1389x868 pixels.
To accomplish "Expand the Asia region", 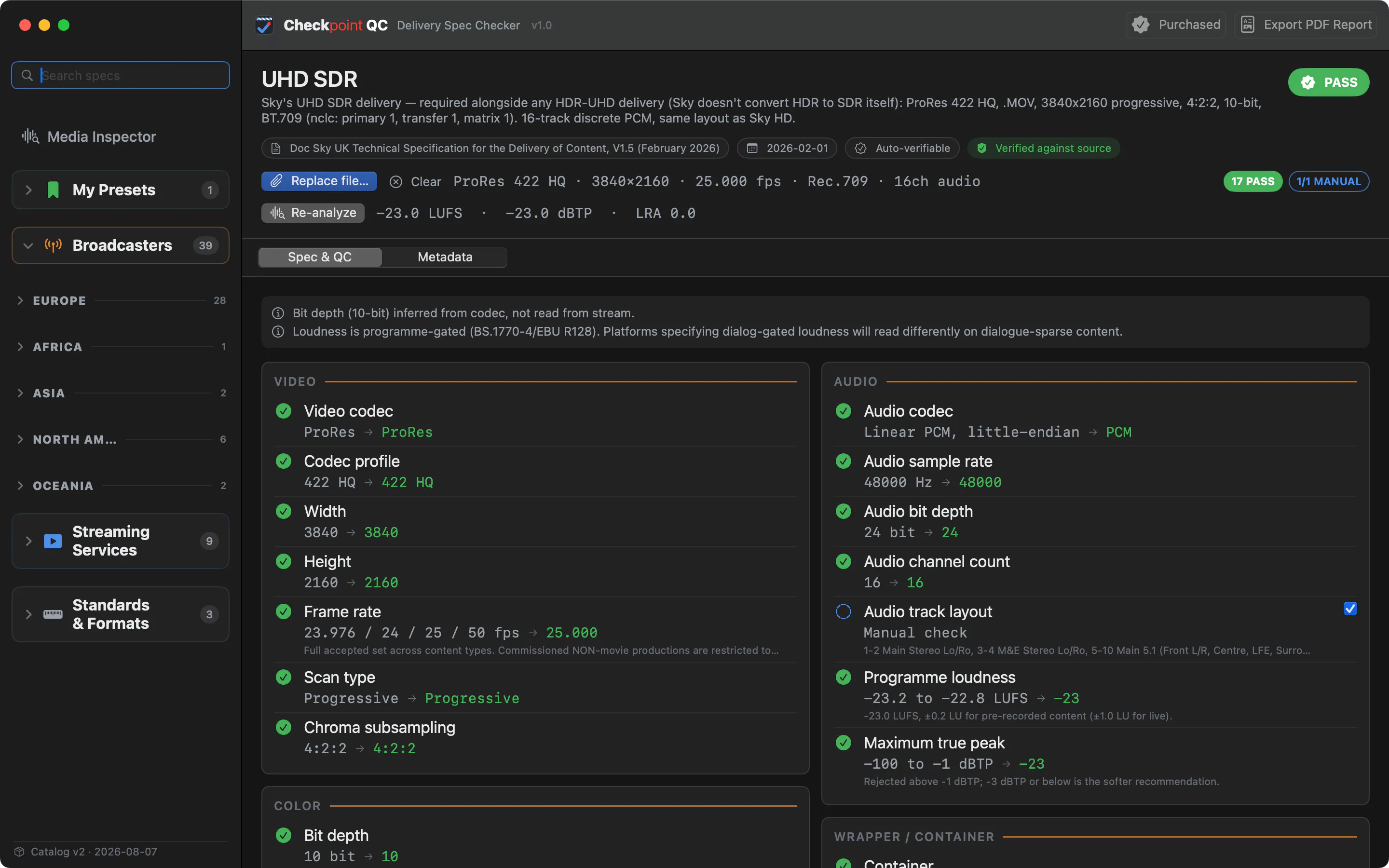I will 21,393.
